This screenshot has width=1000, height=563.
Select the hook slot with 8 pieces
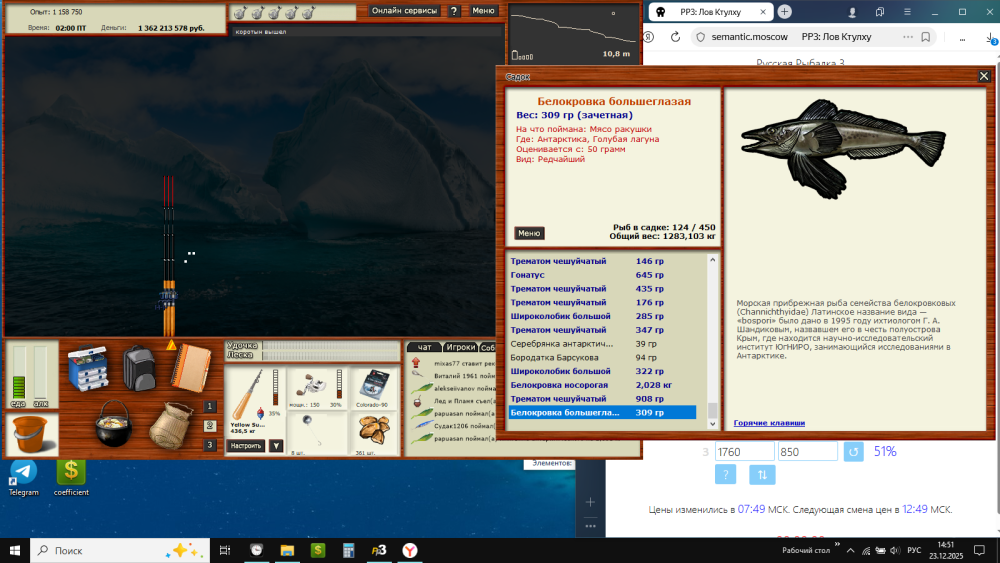click(318, 434)
